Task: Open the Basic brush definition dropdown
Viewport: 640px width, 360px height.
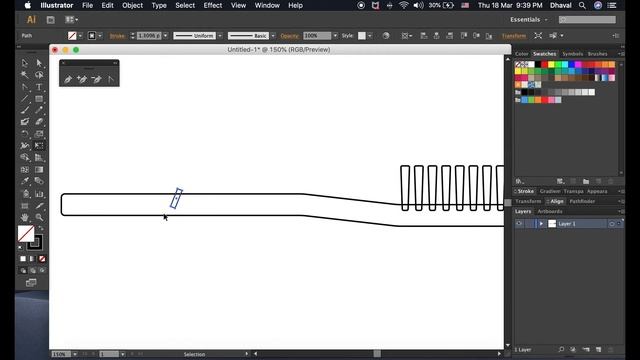Action: tap(273, 36)
